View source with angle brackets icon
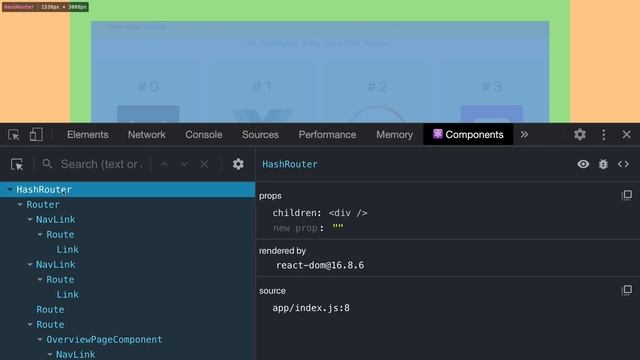This screenshot has height=360, width=640. click(x=623, y=164)
